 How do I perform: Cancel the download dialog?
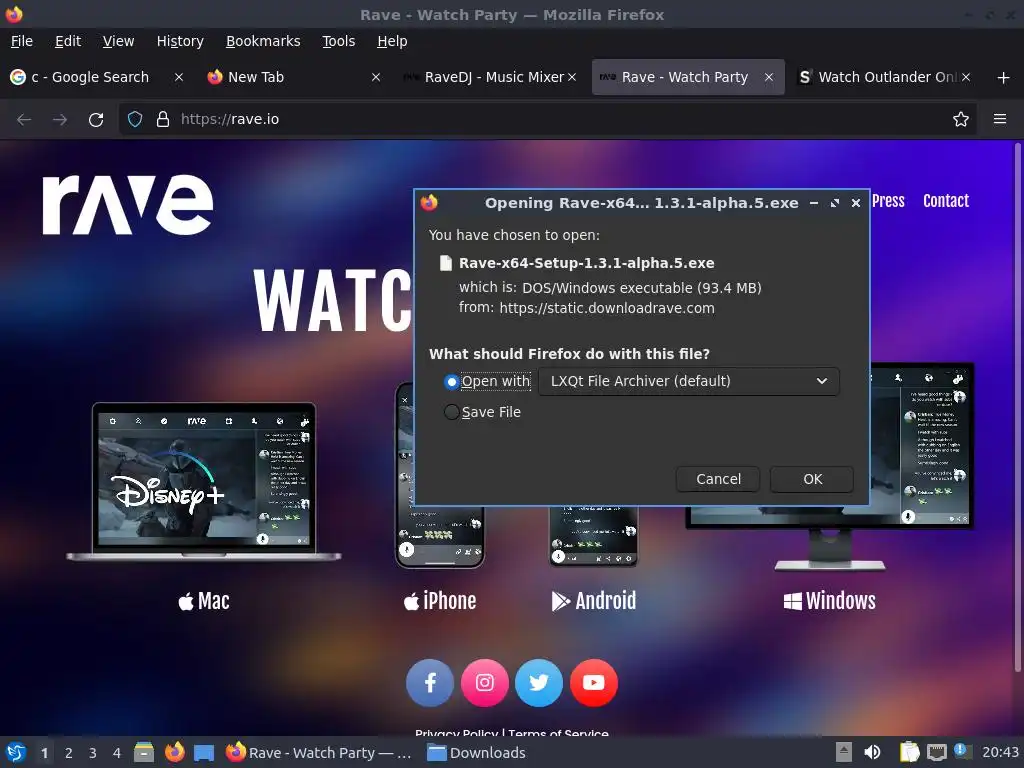point(718,479)
